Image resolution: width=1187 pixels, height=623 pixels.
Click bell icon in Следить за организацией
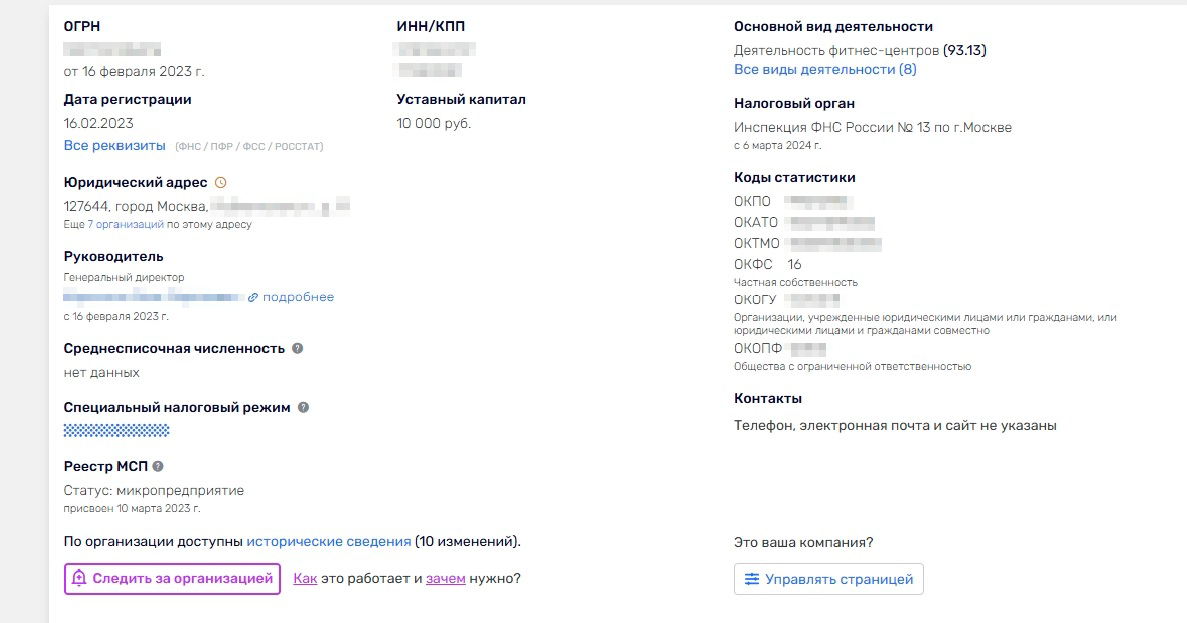click(79, 578)
